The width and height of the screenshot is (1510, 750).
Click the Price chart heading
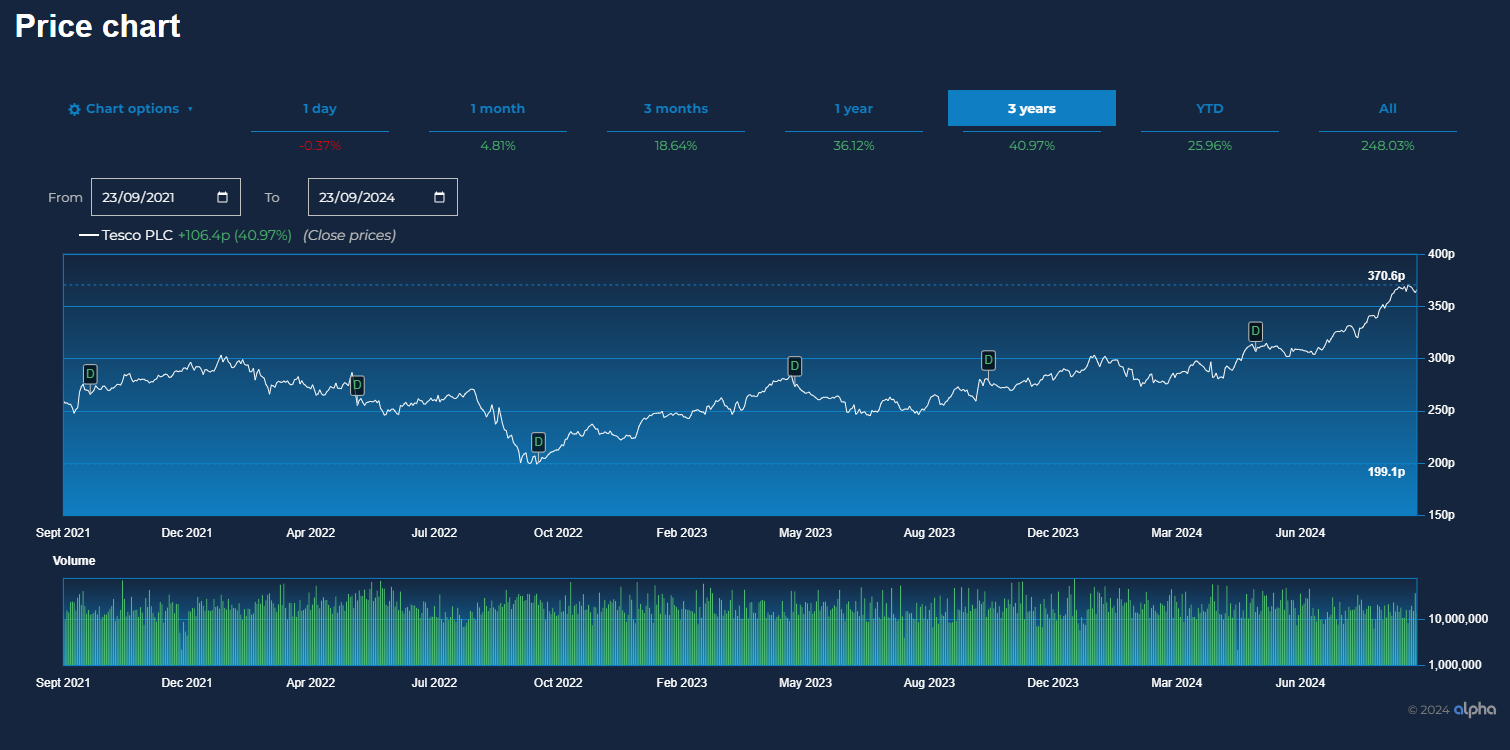click(x=98, y=26)
